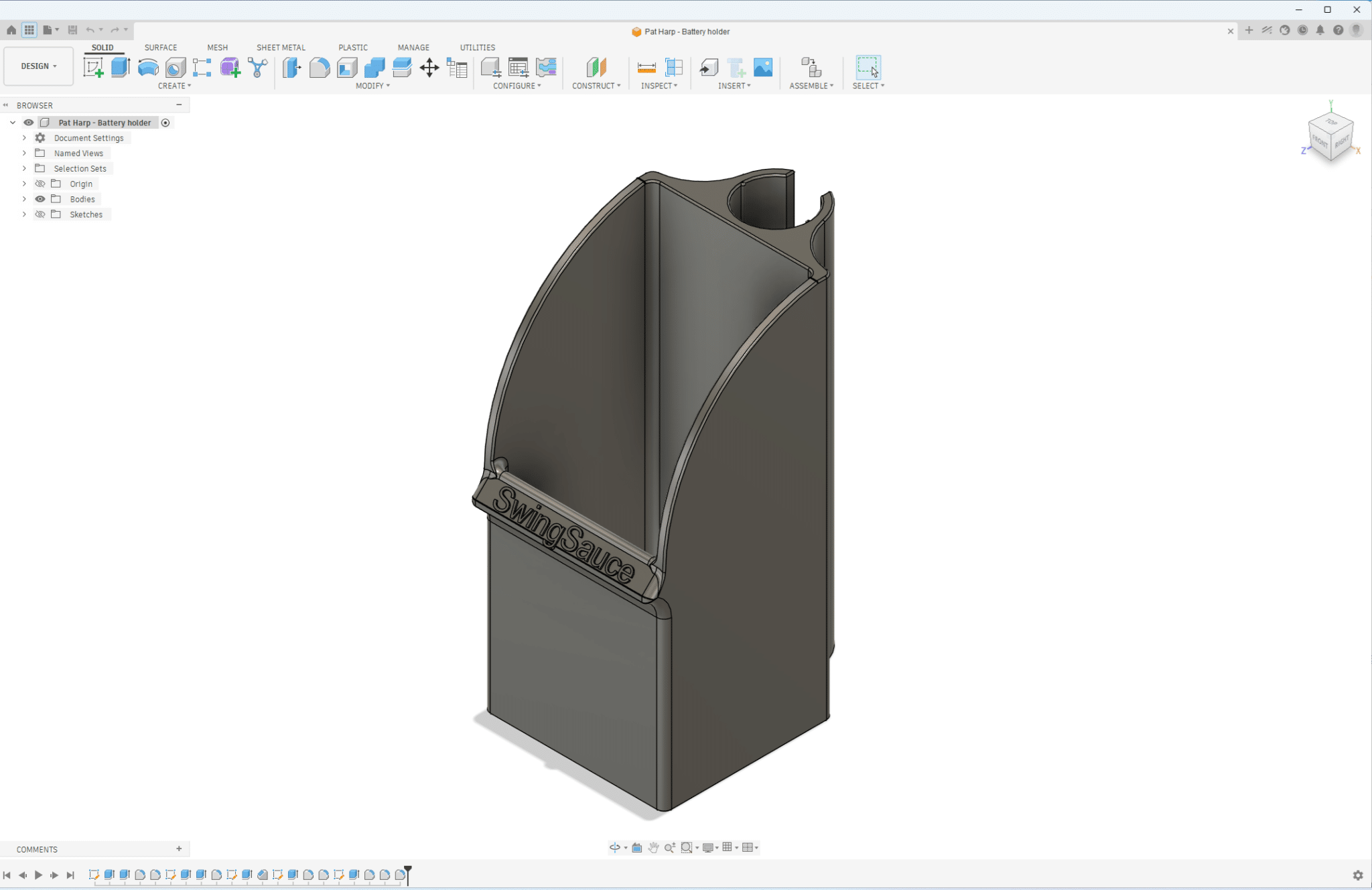The height and width of the screenshot is (890, 1372).
Task: Open the SELECT dropdown menu
Action: (868, 86)
